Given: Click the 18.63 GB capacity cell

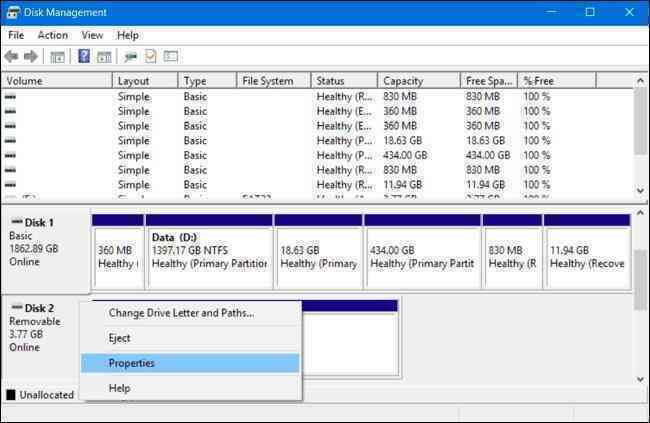Looking at the screenshot, I should click(x=403, y=141).
